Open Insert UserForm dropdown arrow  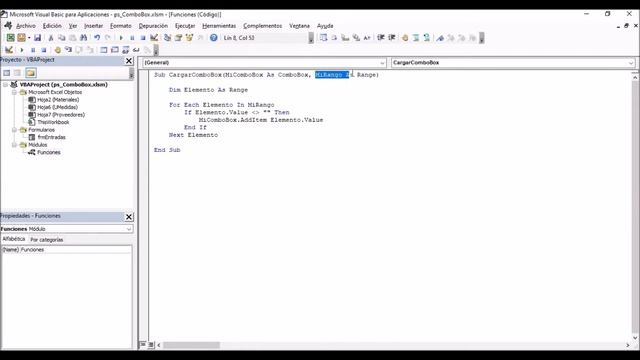click(x=29, y=38)
